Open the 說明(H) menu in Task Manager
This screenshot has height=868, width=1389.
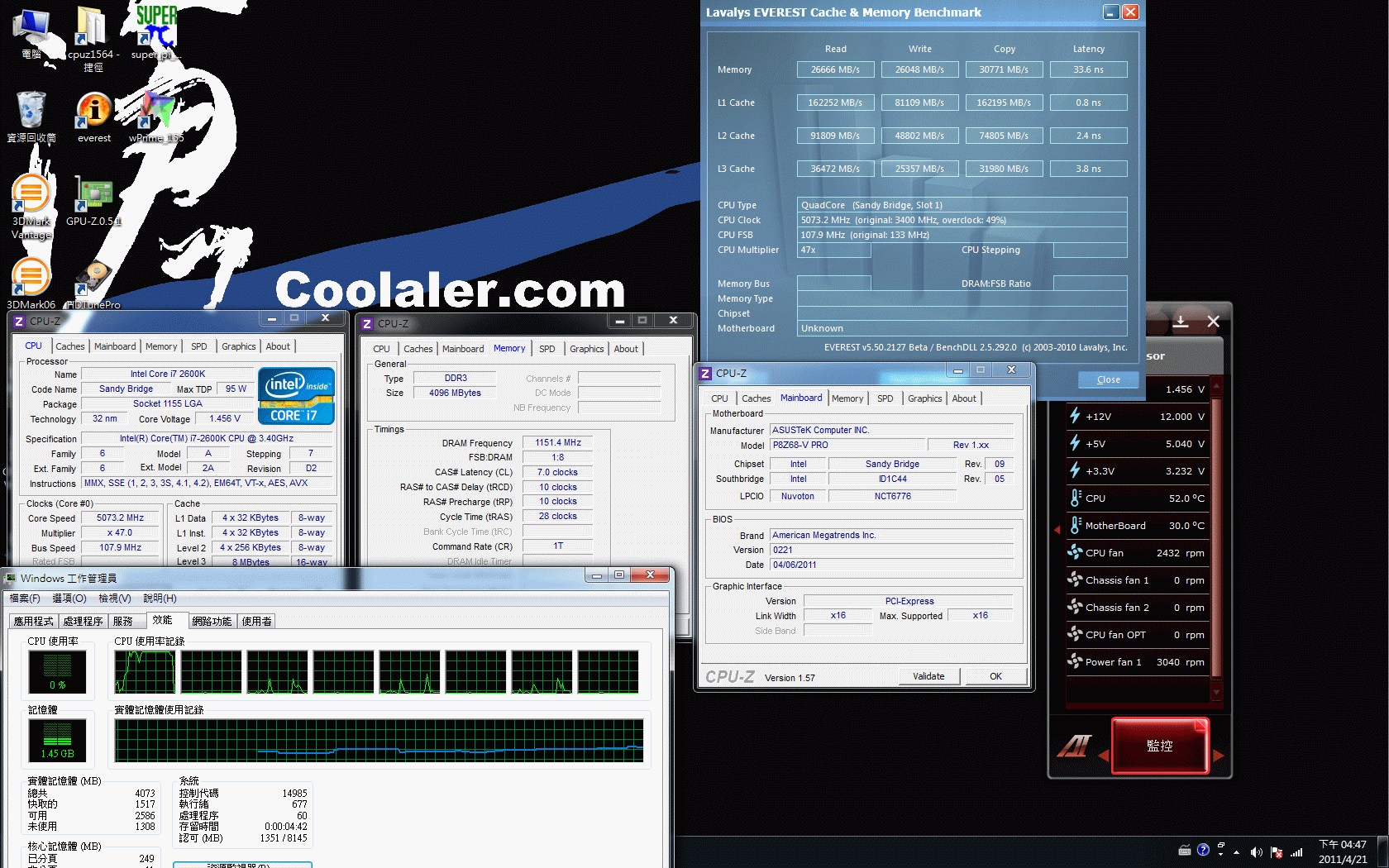point(160,598)
